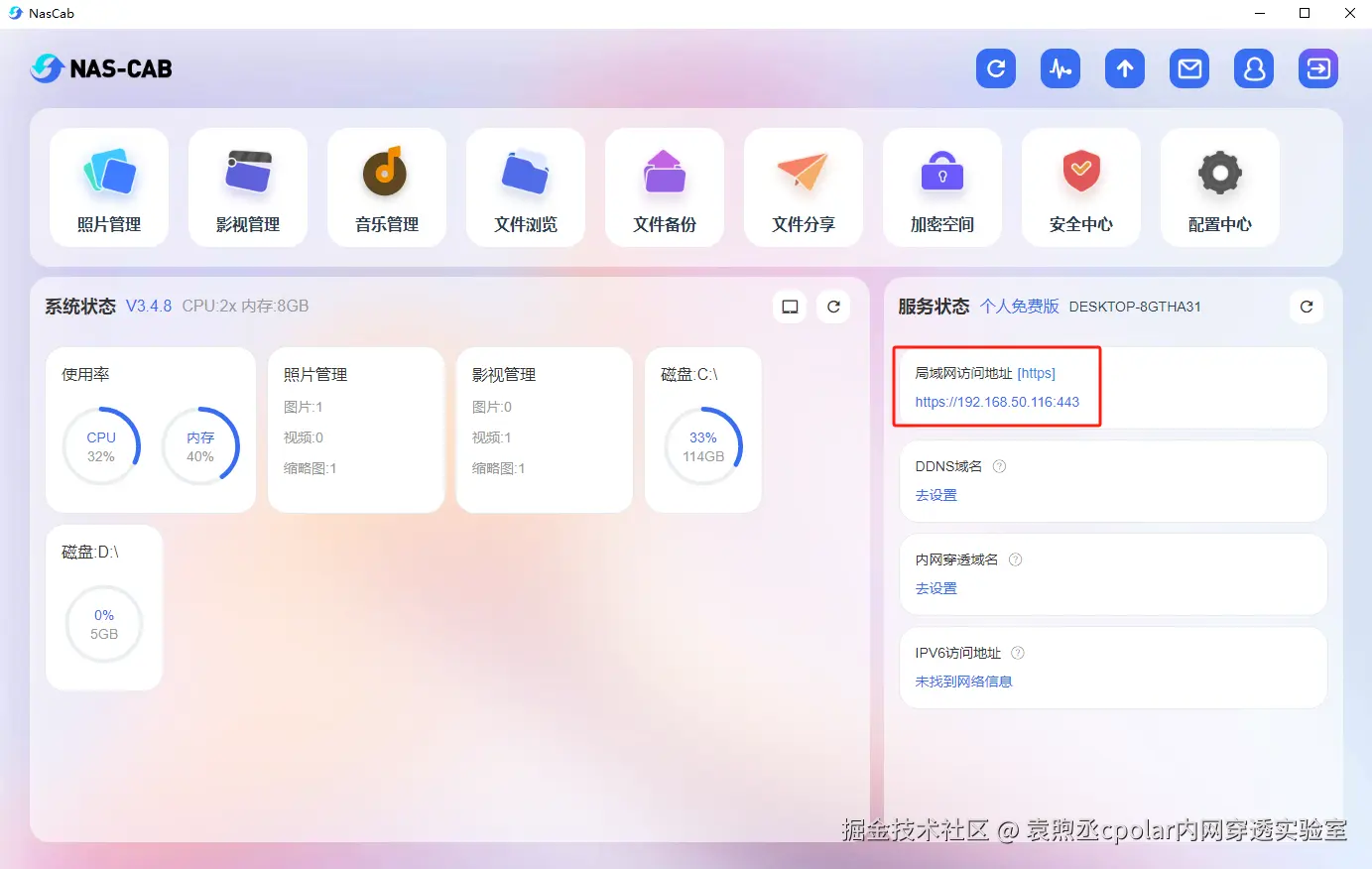Click the 影视管理 statistics card
The image size is (1372, 869).
[x=545, y=430]
